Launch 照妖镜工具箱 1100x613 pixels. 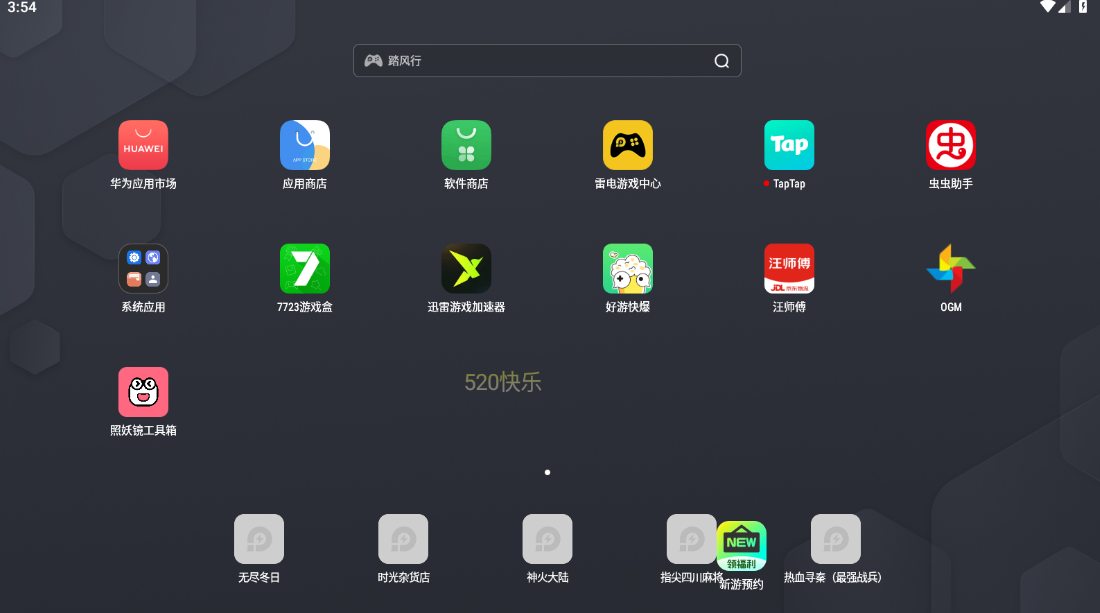point(143,390)
